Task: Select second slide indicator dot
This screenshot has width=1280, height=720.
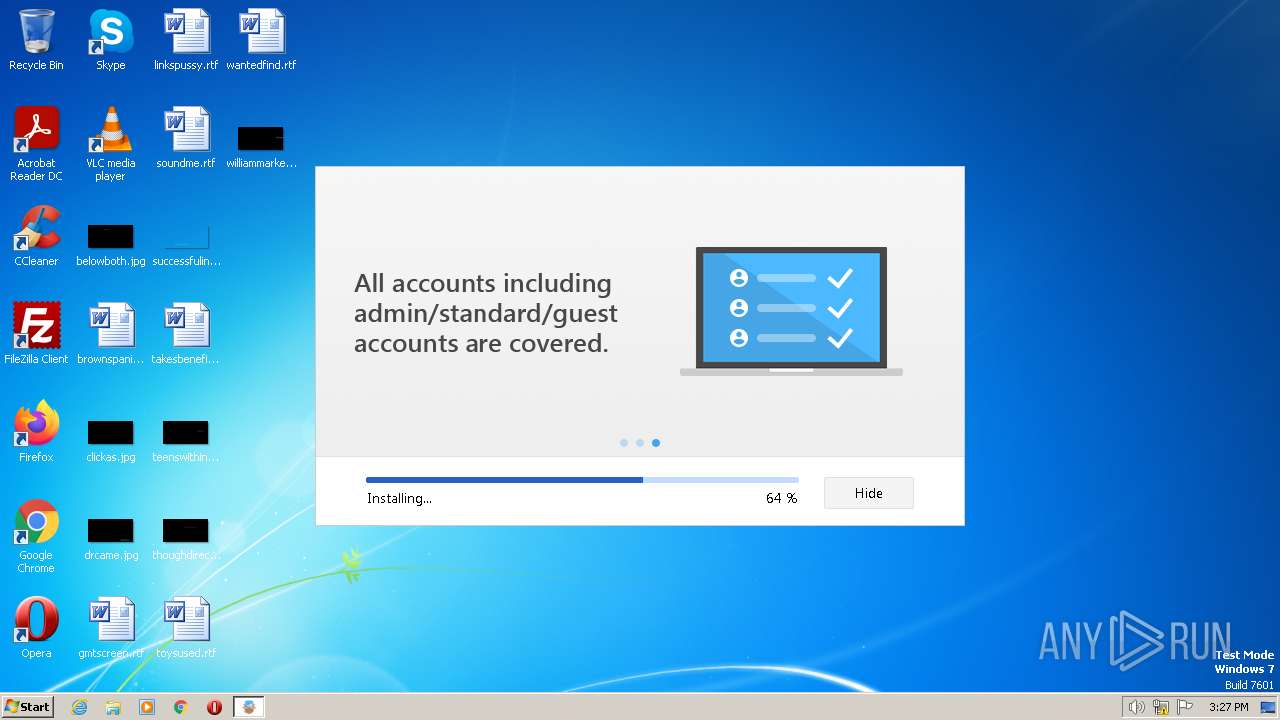Action: click(640, 442)
